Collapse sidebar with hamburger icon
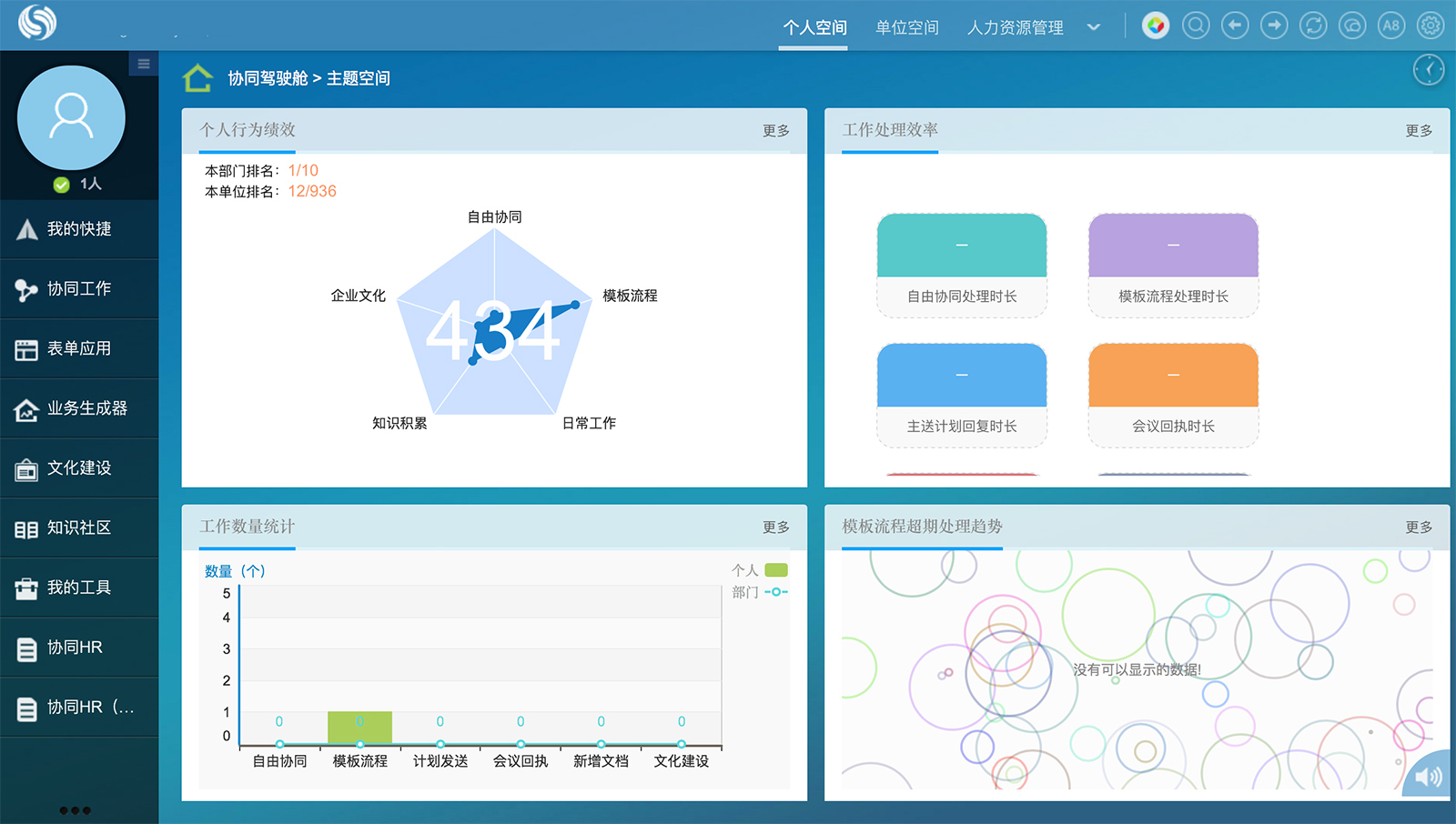1456x824 pixels. point(144,64)
